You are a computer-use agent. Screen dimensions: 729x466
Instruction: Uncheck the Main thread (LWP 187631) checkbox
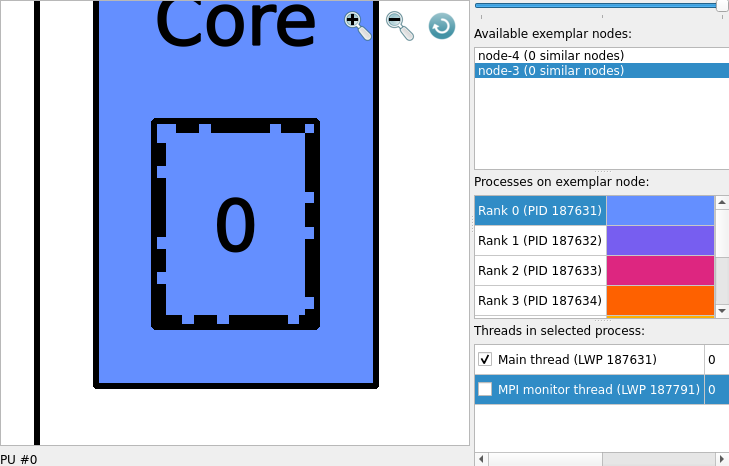point(485,359)
